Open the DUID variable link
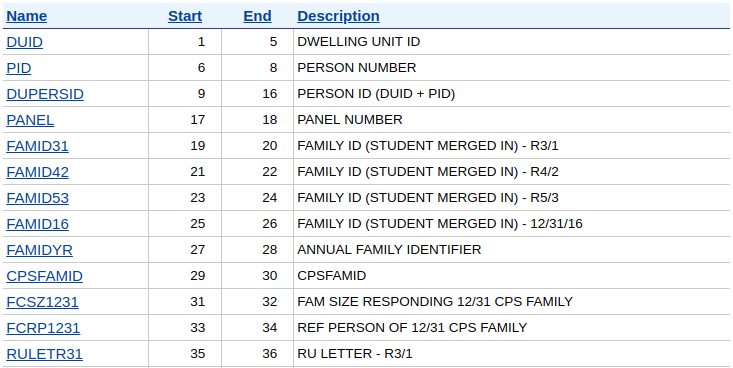The height and width of the screenshot is (368, 733). (24, 42)
